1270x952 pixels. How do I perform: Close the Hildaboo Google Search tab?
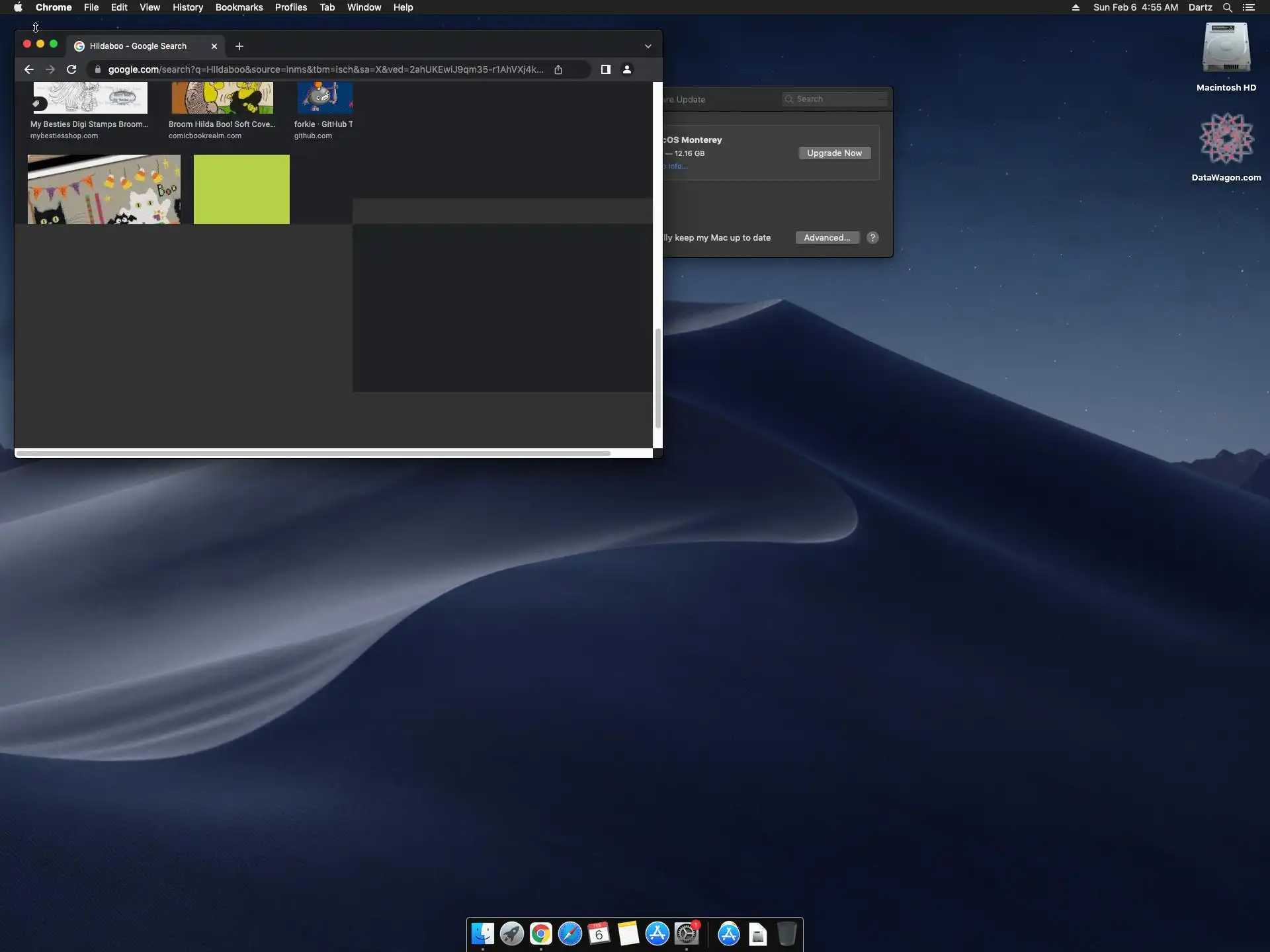pyautogui.click(x=214, y=46)
